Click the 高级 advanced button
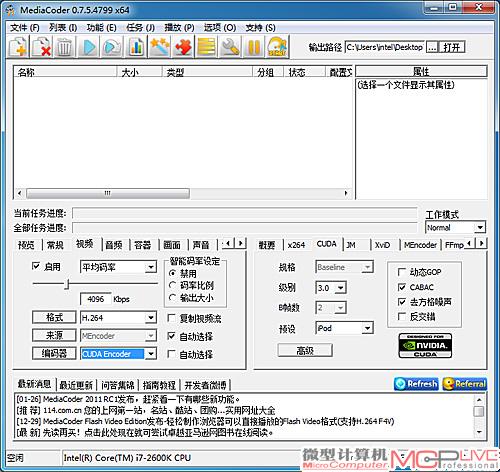The image size is (500, 472). 305,350
